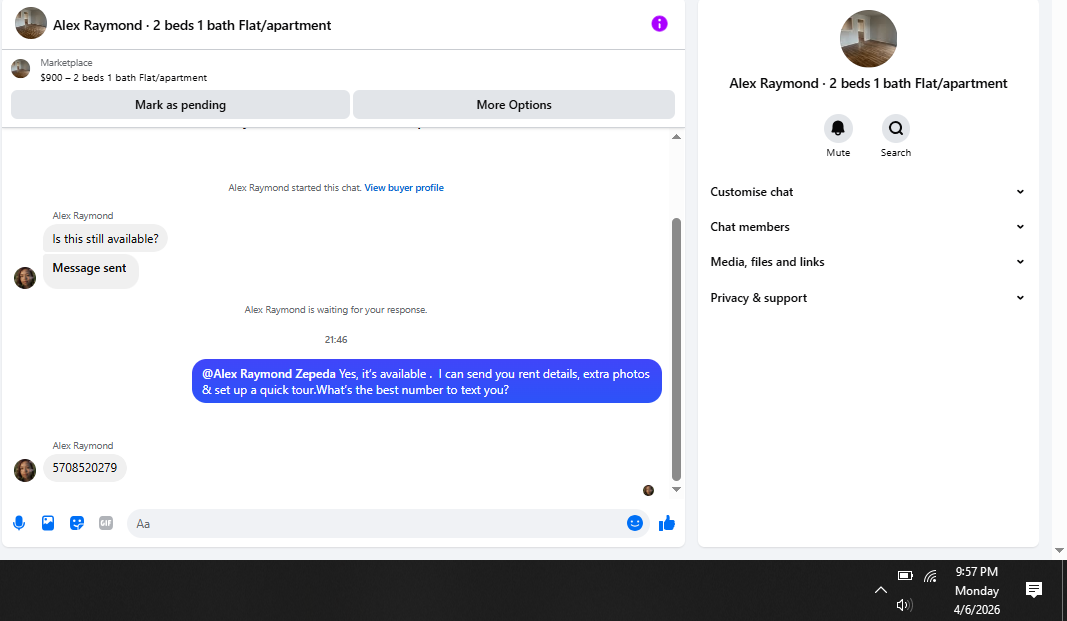Viewport: 1067px width, 621px height.
Task: Expand Privacy & support section
Action: tap(868, 298)
